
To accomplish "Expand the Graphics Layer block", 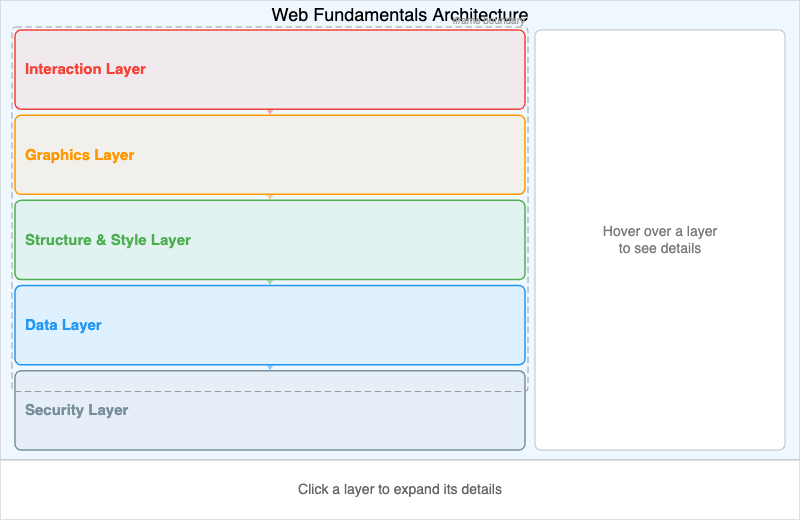I will click(270, 155).
